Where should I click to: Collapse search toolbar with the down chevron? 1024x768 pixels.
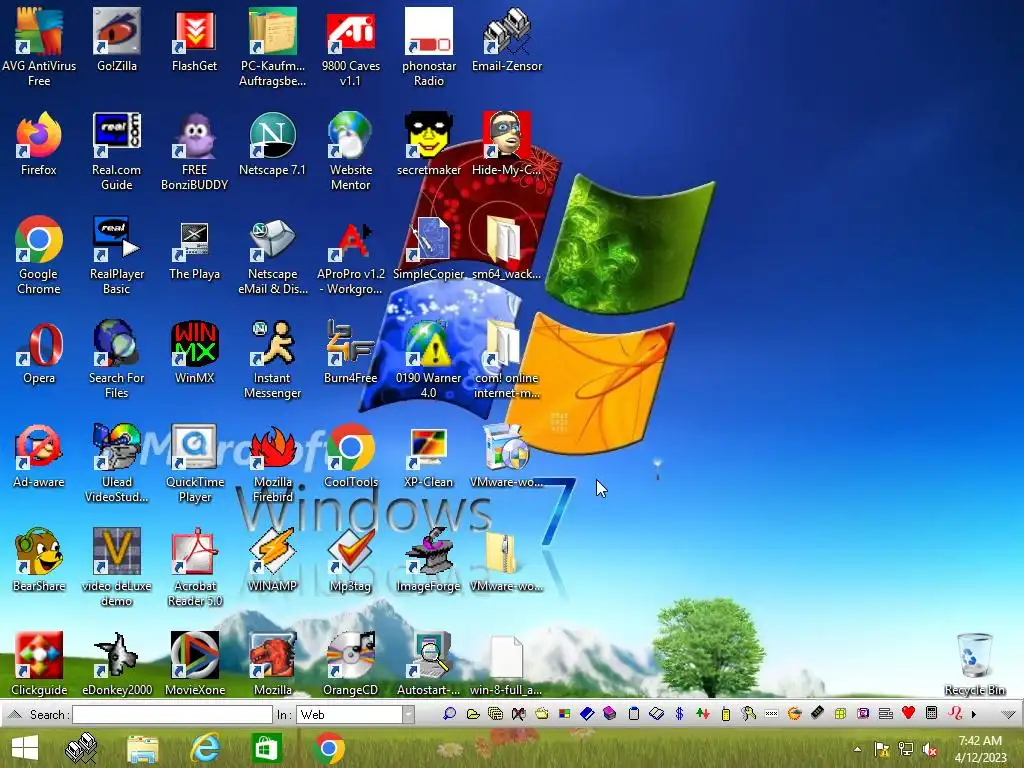[1008, 714]
